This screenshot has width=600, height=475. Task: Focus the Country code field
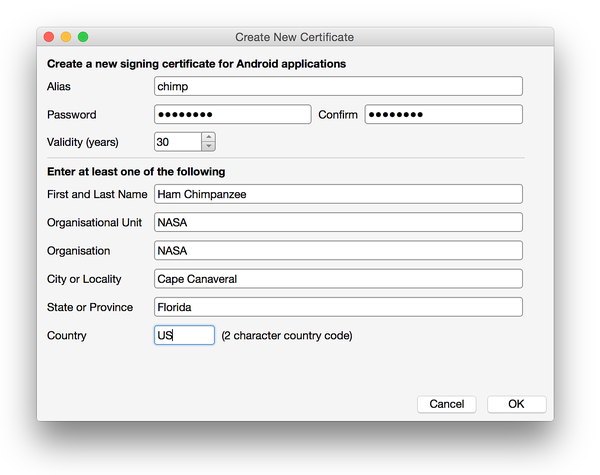click(x=184, y=335)
